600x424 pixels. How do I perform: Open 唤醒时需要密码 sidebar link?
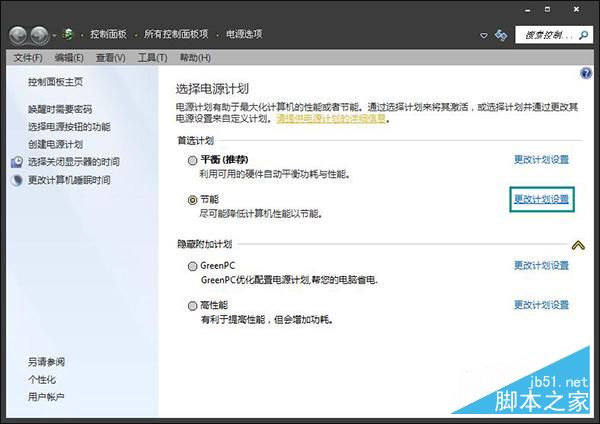coord(60,109)
